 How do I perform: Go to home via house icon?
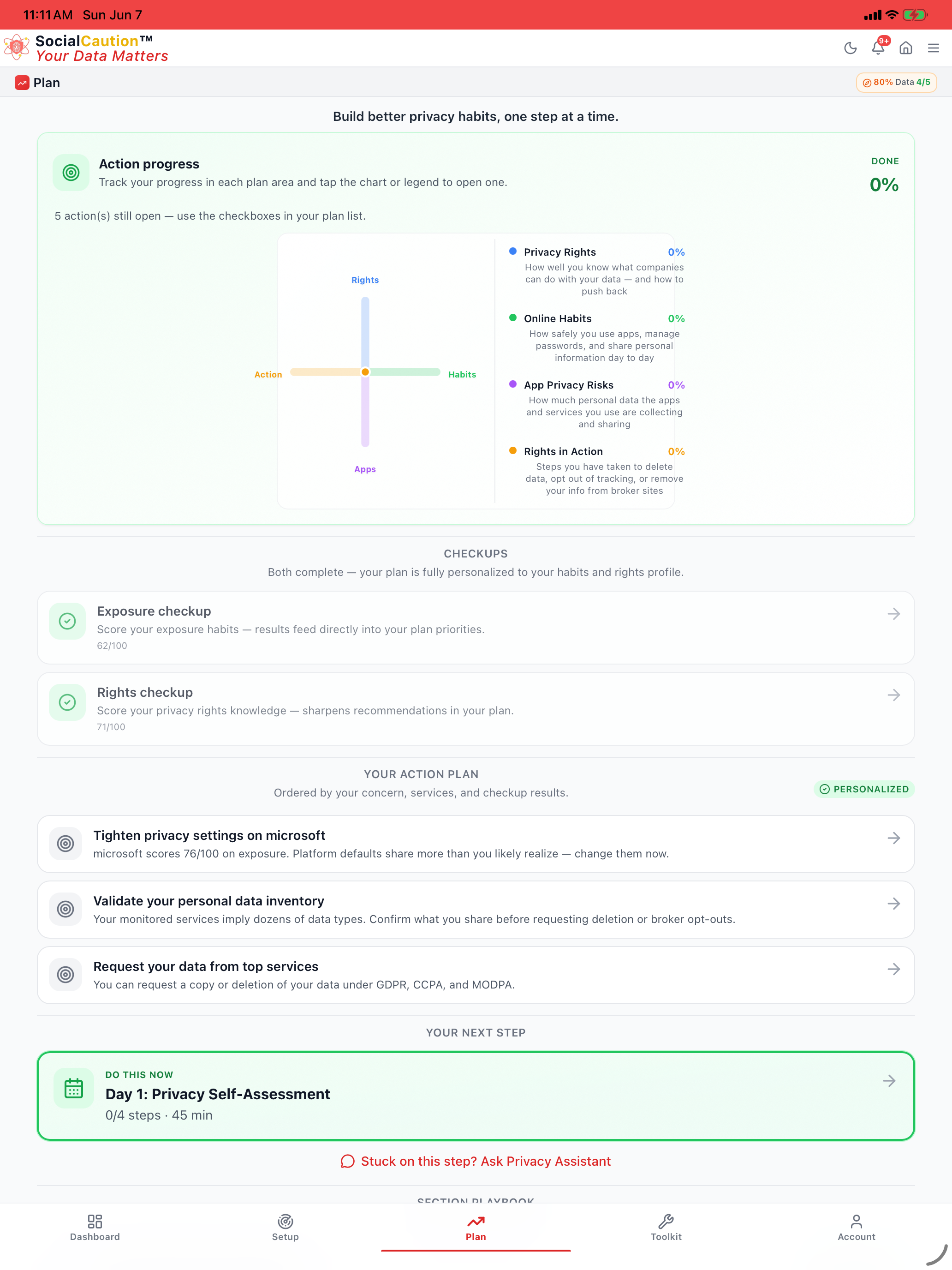coord(905,48)
